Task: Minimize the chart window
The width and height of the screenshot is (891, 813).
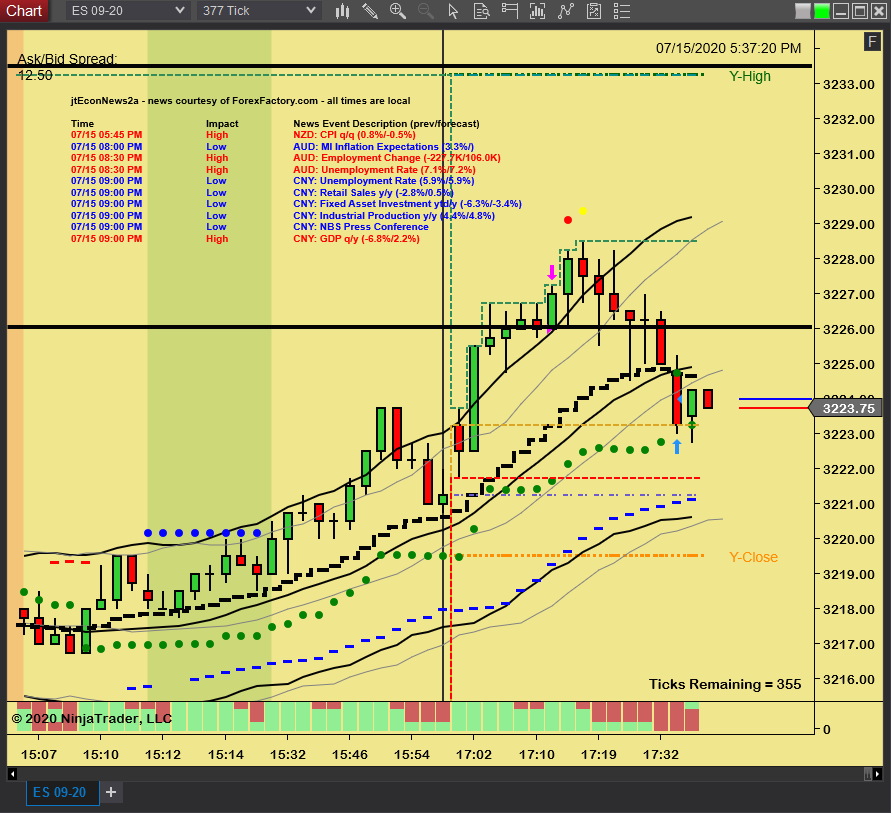Action: (842, 11)
